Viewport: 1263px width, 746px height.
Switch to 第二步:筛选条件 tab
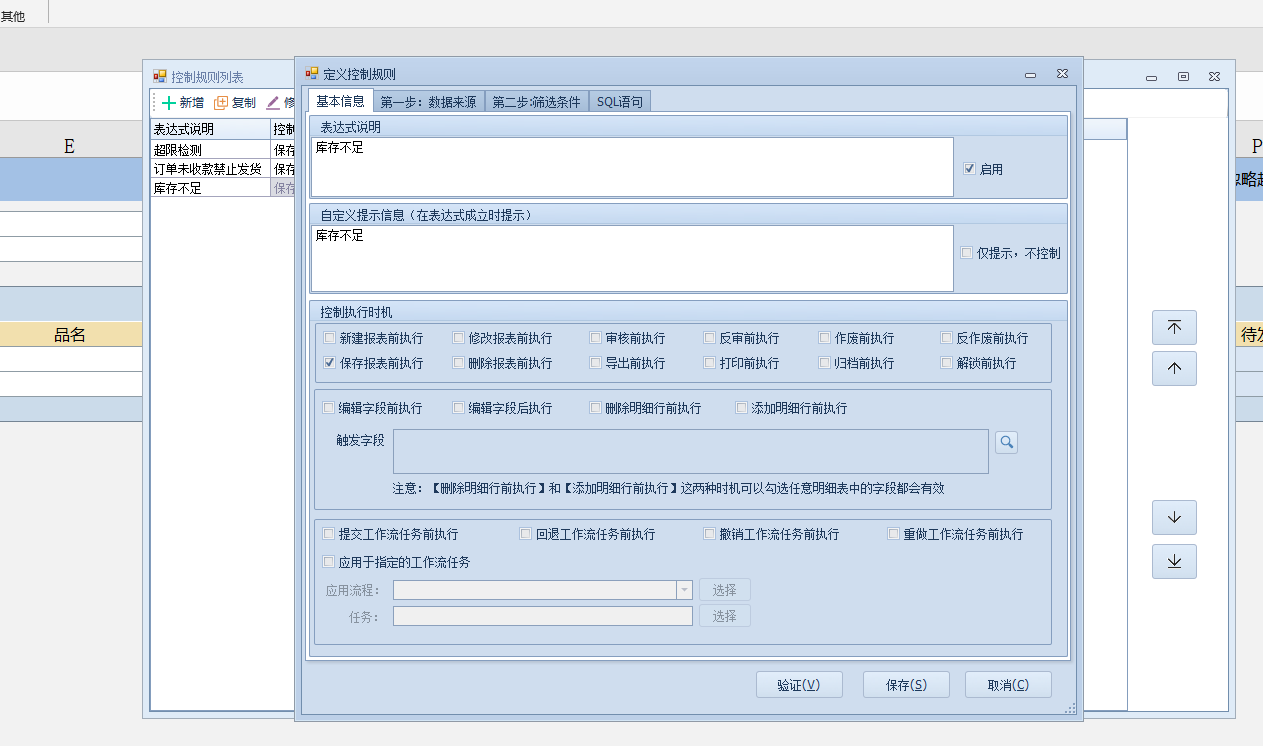point(536,102)
